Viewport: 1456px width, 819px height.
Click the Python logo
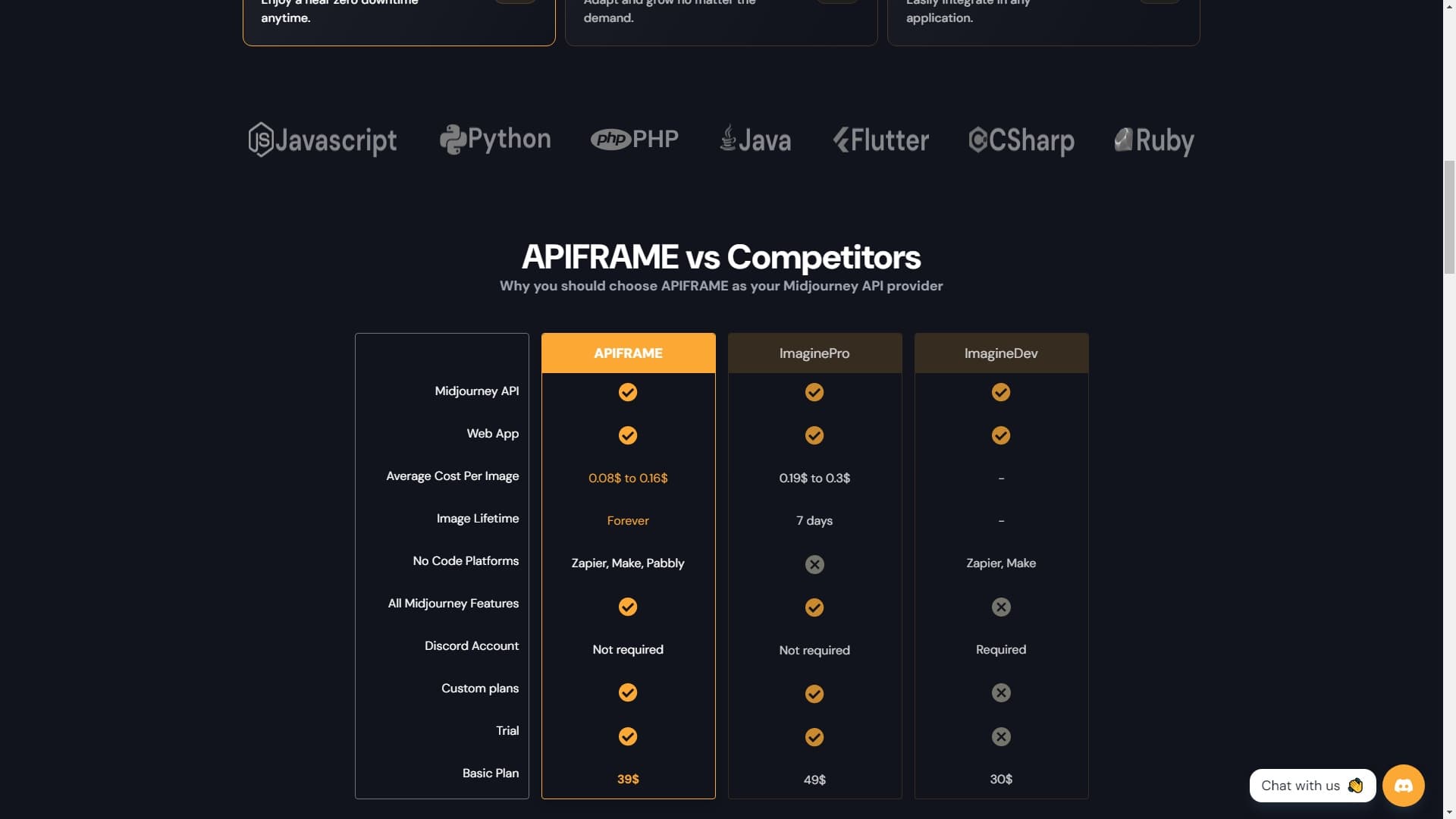pyautogui.click(x=495, y=140)
